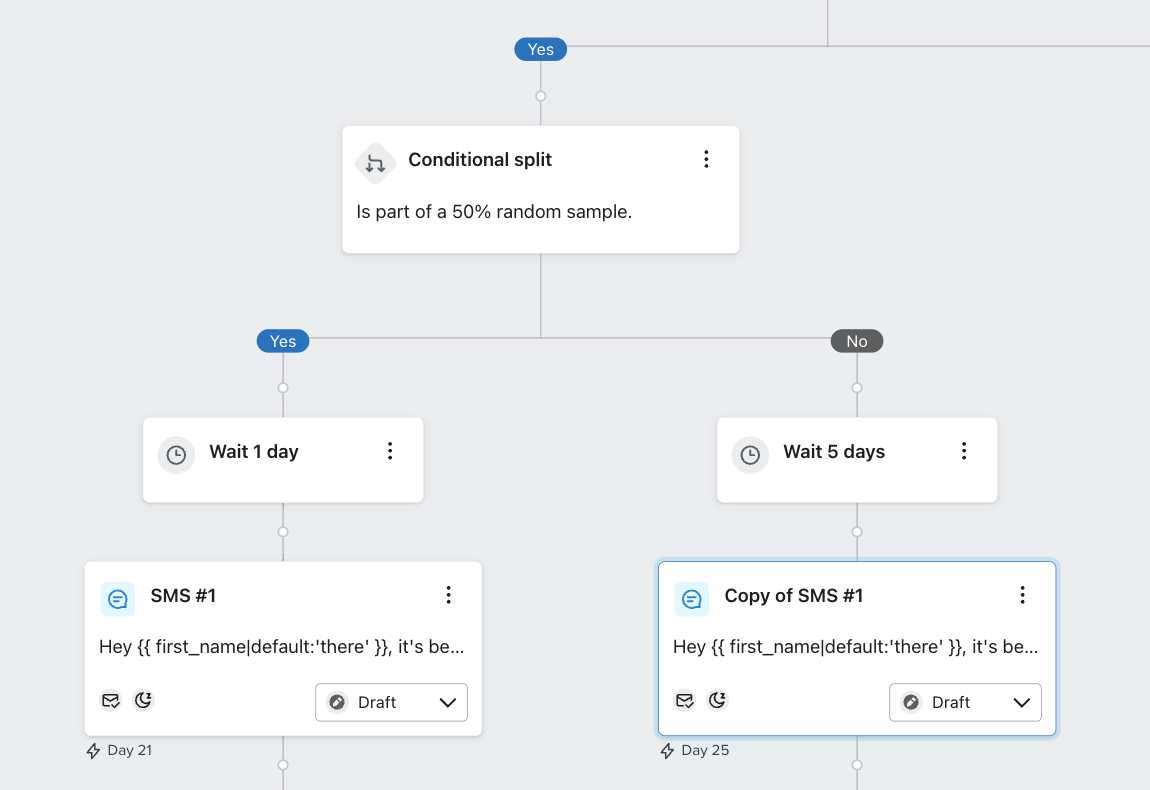Click the Yes branch label above Wait 1 day
The width and height of the screenshot is (1150, 790).
283,341
